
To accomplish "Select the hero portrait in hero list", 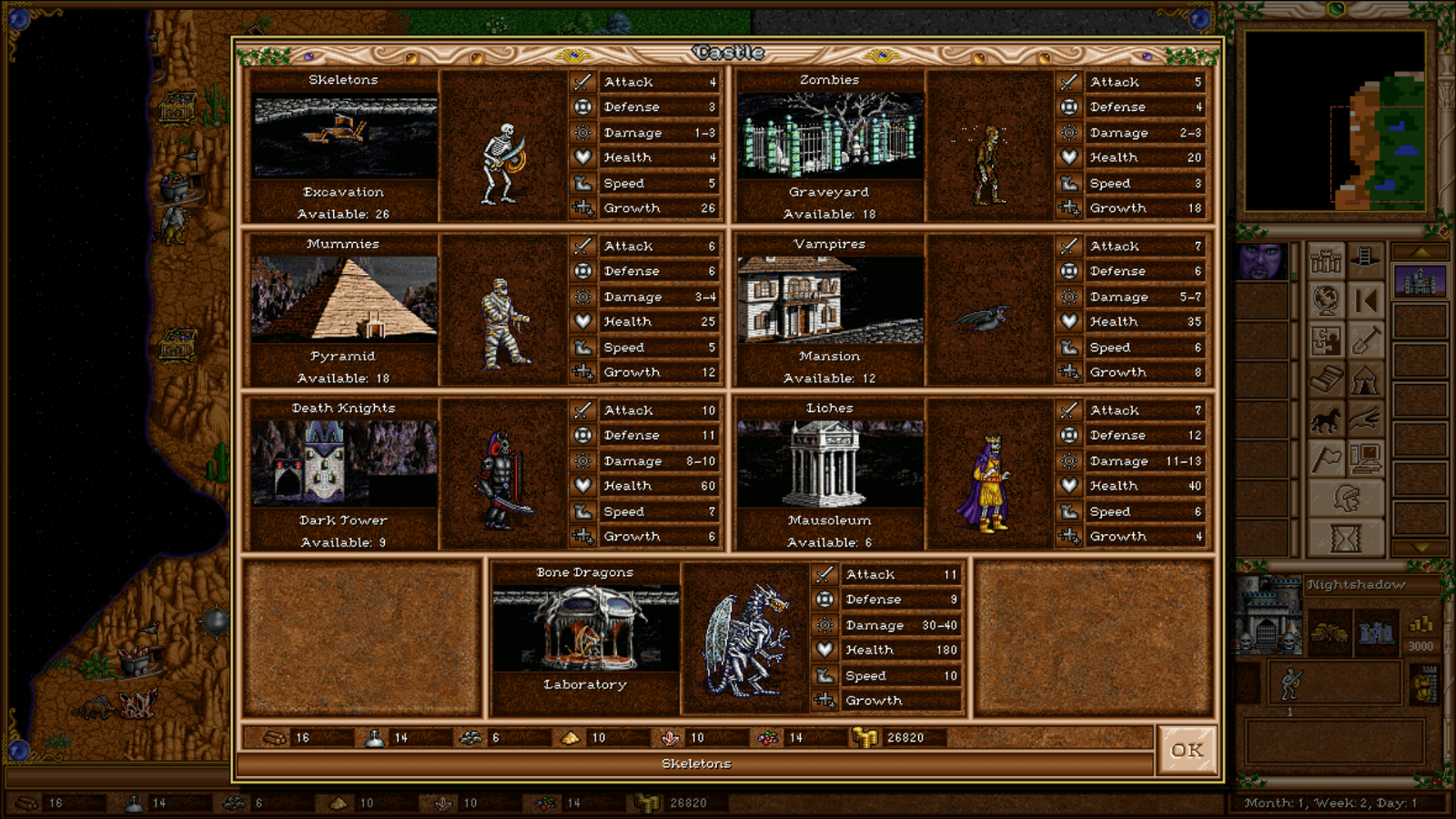I will click(x=1262, y=262).
